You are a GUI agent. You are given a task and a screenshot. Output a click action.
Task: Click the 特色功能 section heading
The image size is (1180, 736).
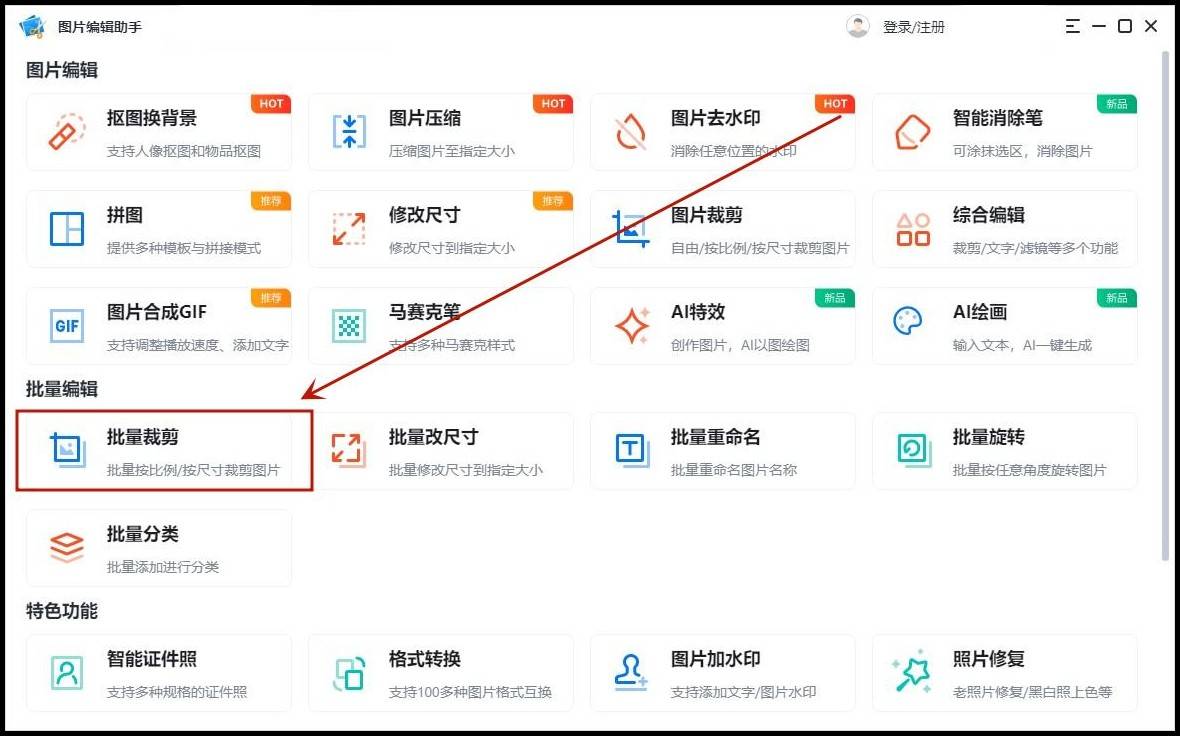click(62, 611)
